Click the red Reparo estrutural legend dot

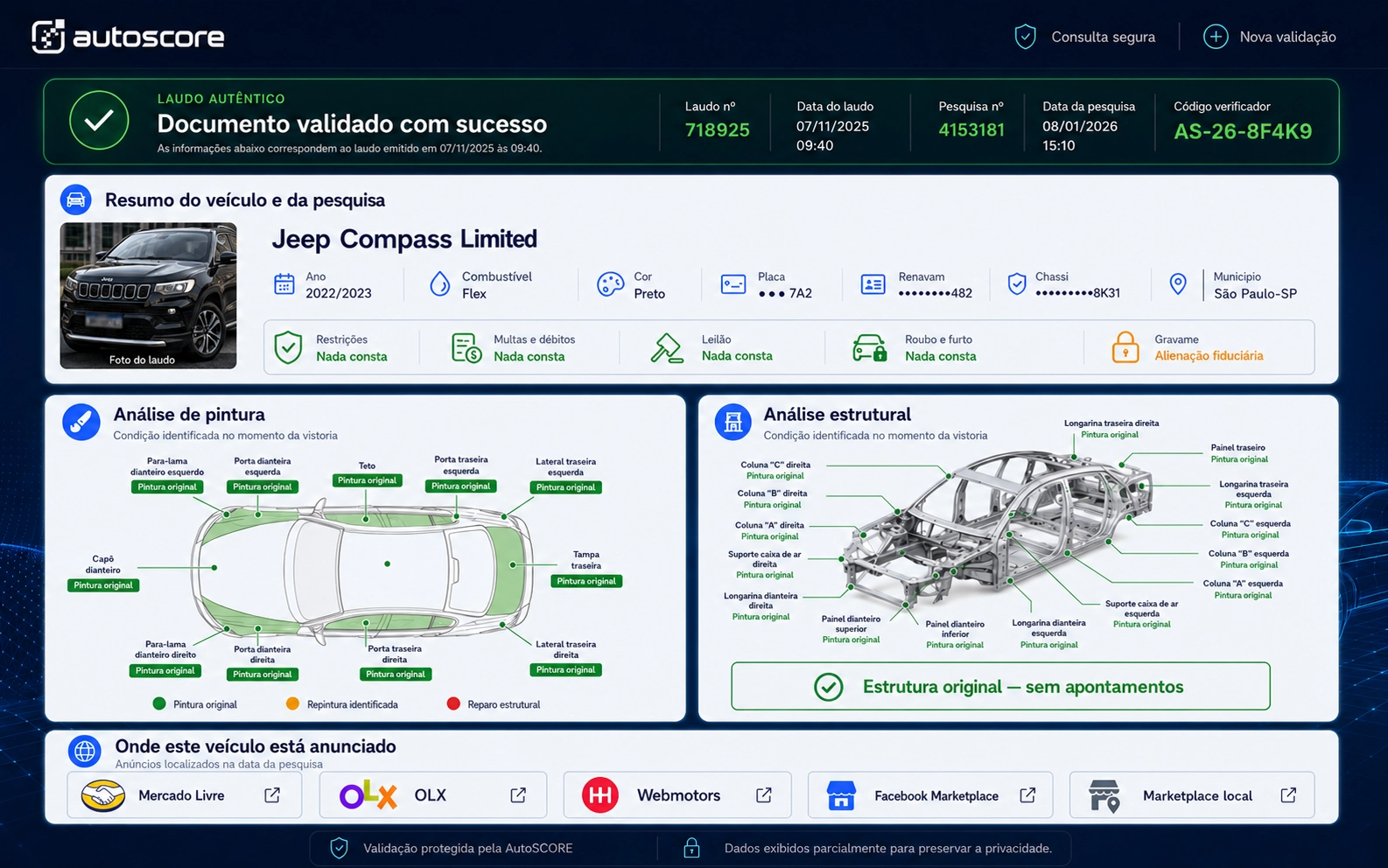pos(453,703)
